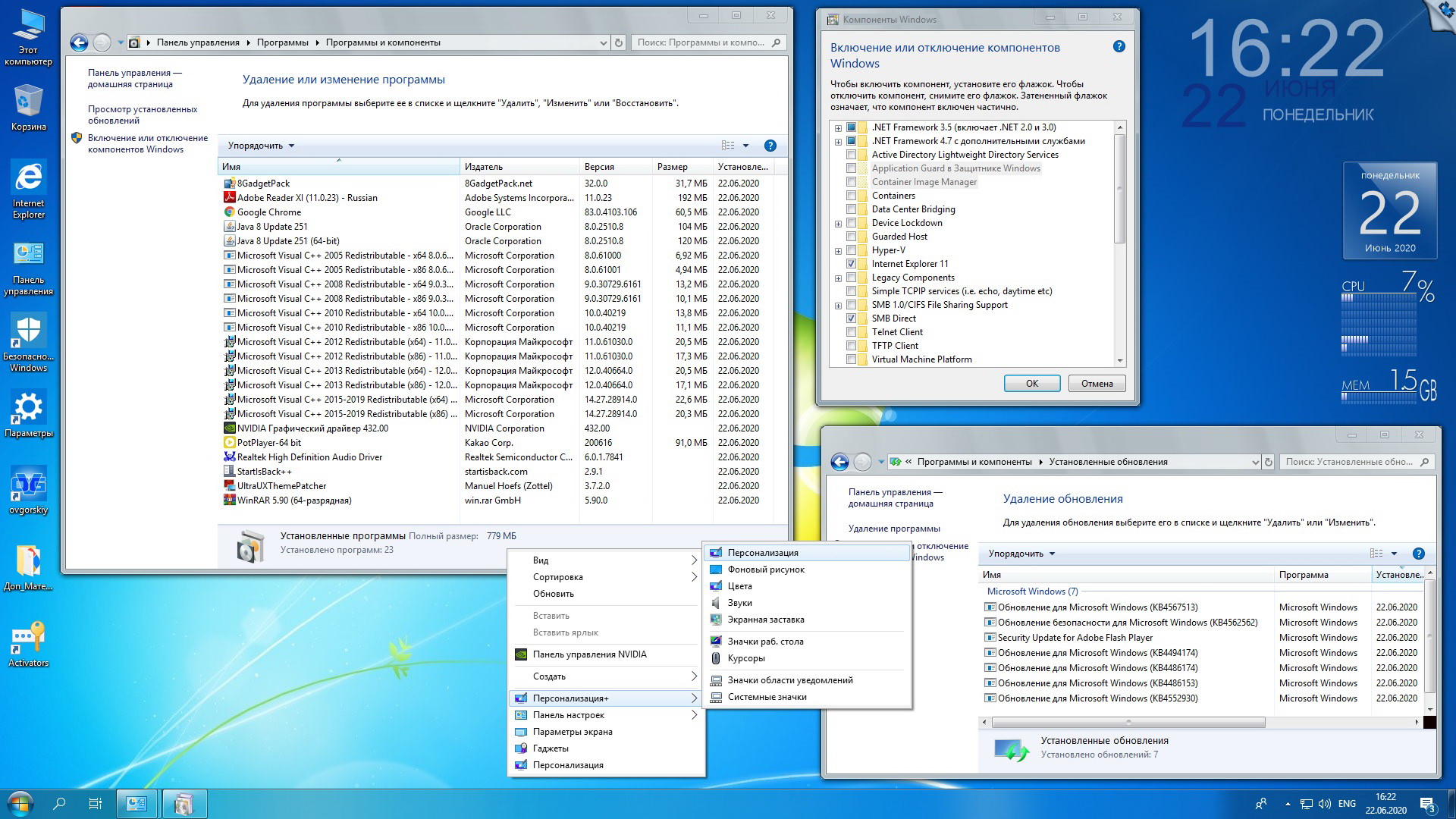Open the Settings gear desktop icon

coord(28,413)
